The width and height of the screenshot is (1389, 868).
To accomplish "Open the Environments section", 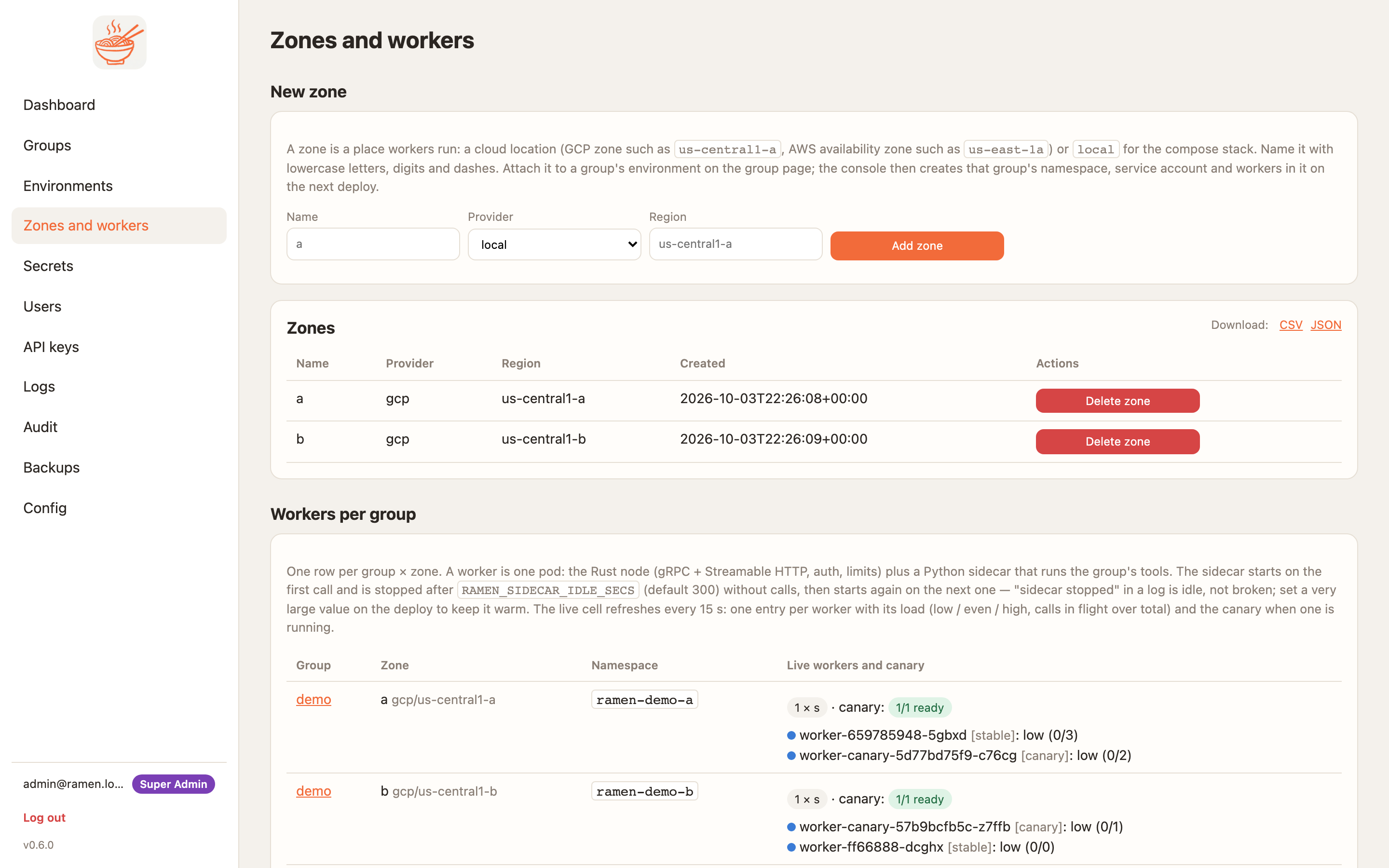I will coord(68,186).
